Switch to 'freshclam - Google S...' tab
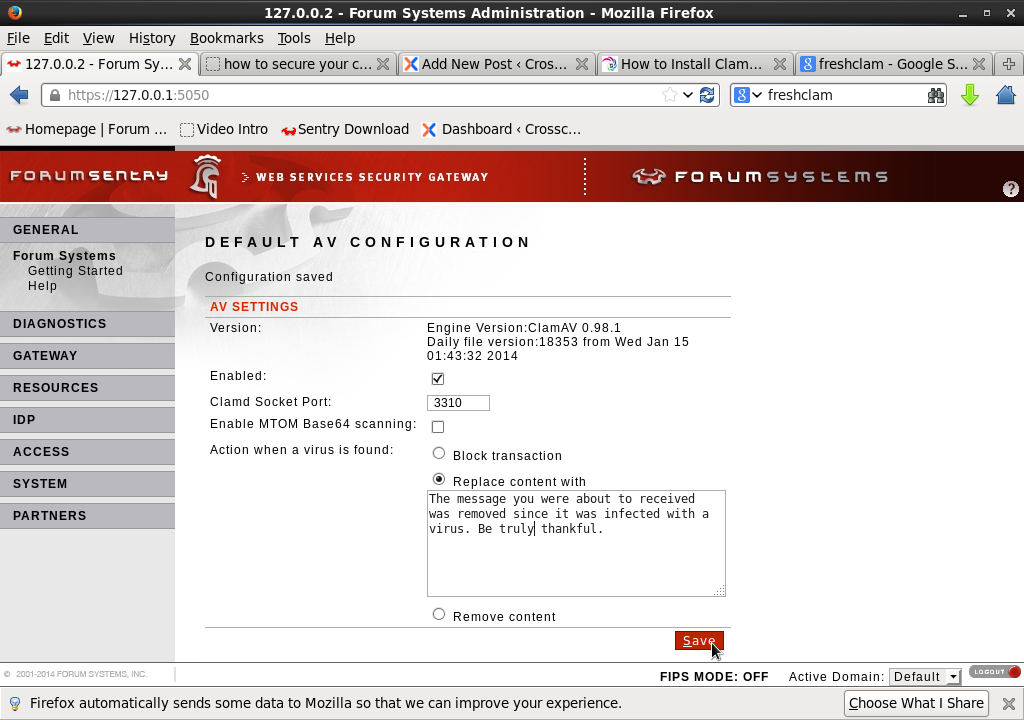 [x=893, y=64]
